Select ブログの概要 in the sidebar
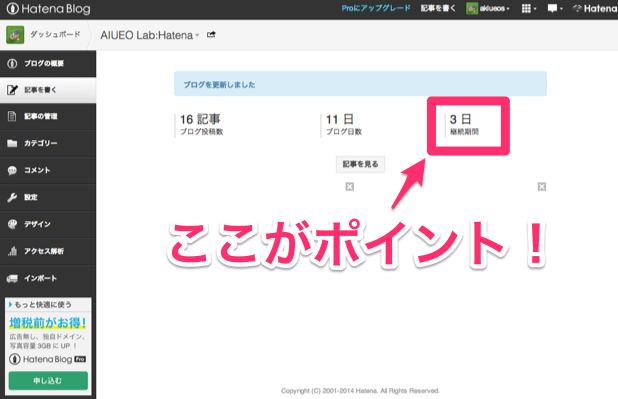 48,63
